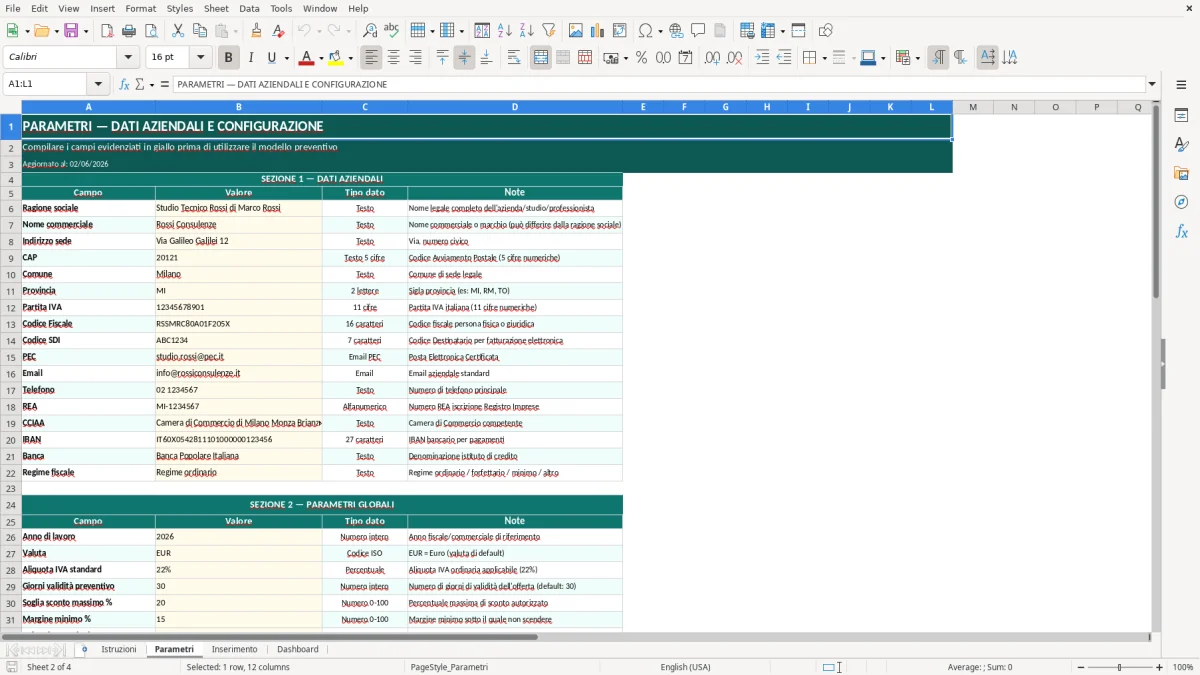Open the Function Wizard fx icon
Viewport: 1200px width, 675px height.
pos(124,85)
